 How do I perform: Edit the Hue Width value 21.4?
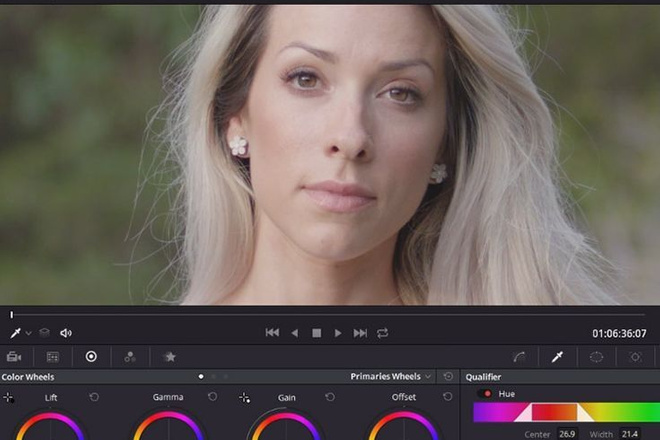630,434
